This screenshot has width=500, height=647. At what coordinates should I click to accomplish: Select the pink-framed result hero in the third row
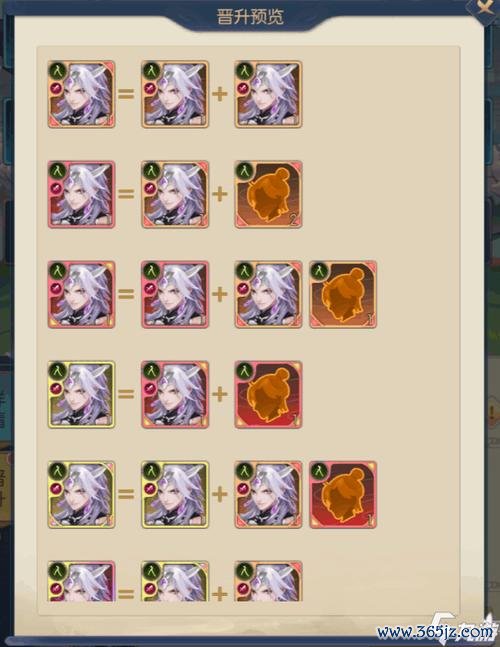click(81, 294)
